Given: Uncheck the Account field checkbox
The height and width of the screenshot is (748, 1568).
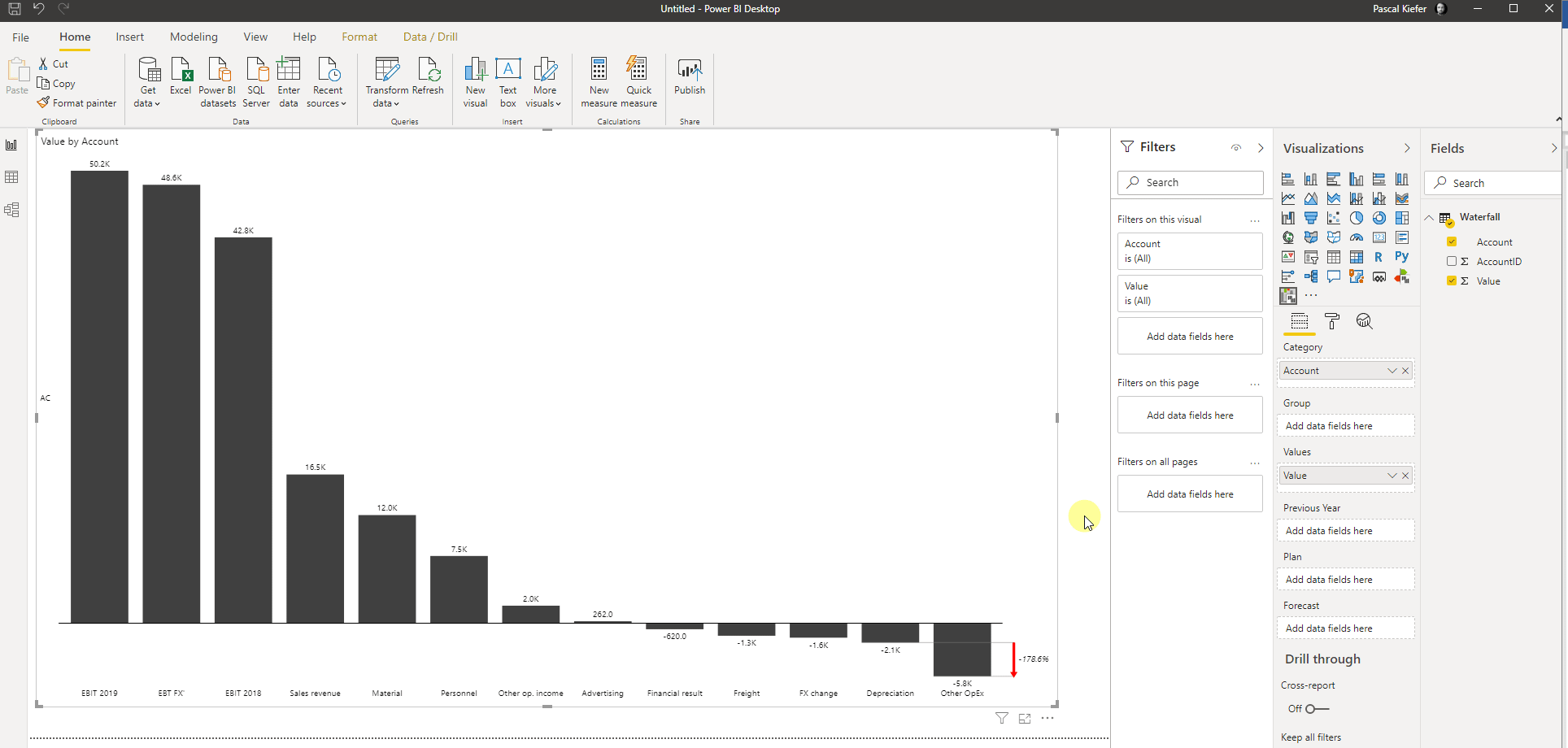Looking at the screenshot, I should [x=1453, y=241].
